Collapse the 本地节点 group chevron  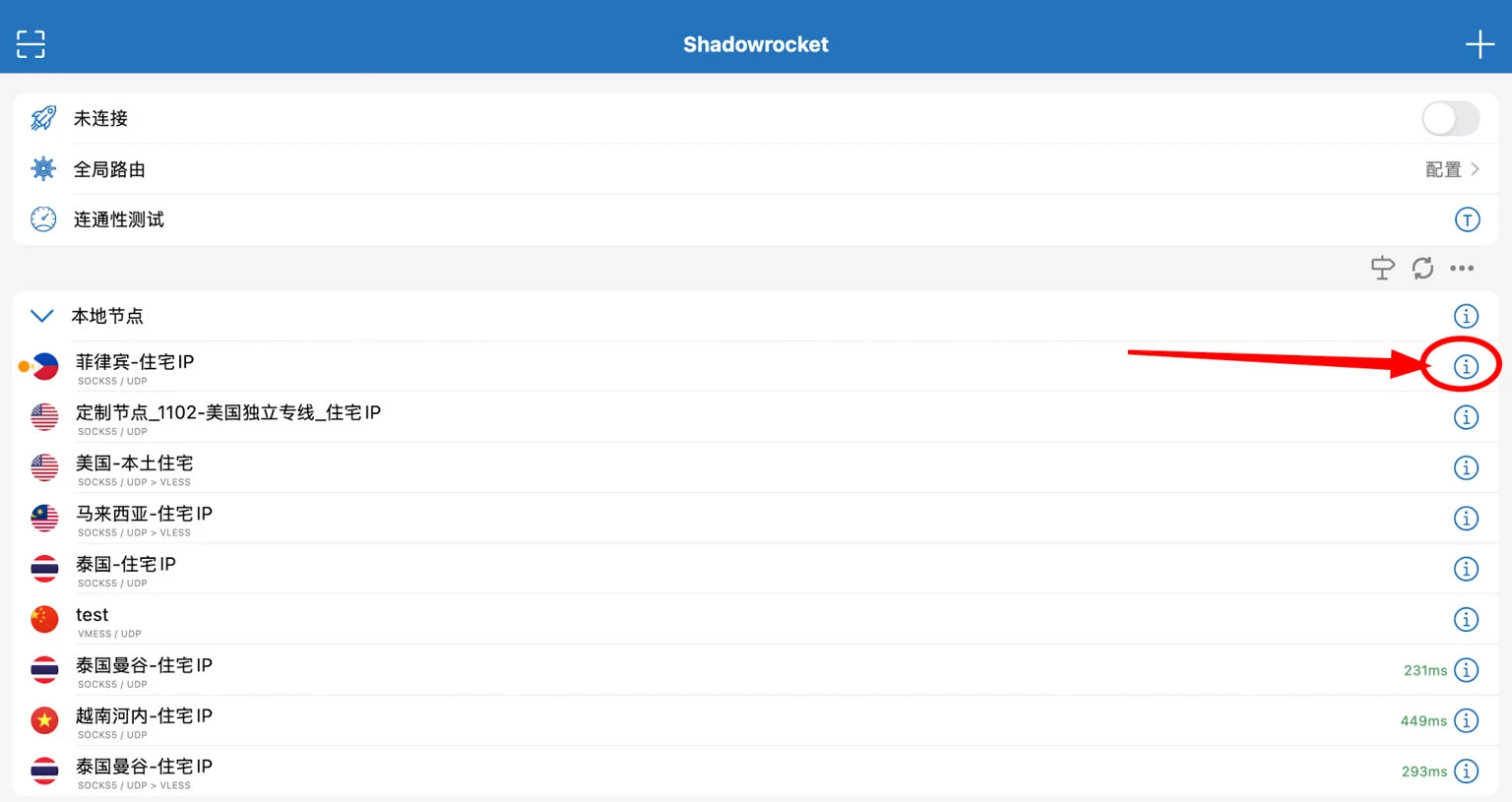tap(42, 316)
